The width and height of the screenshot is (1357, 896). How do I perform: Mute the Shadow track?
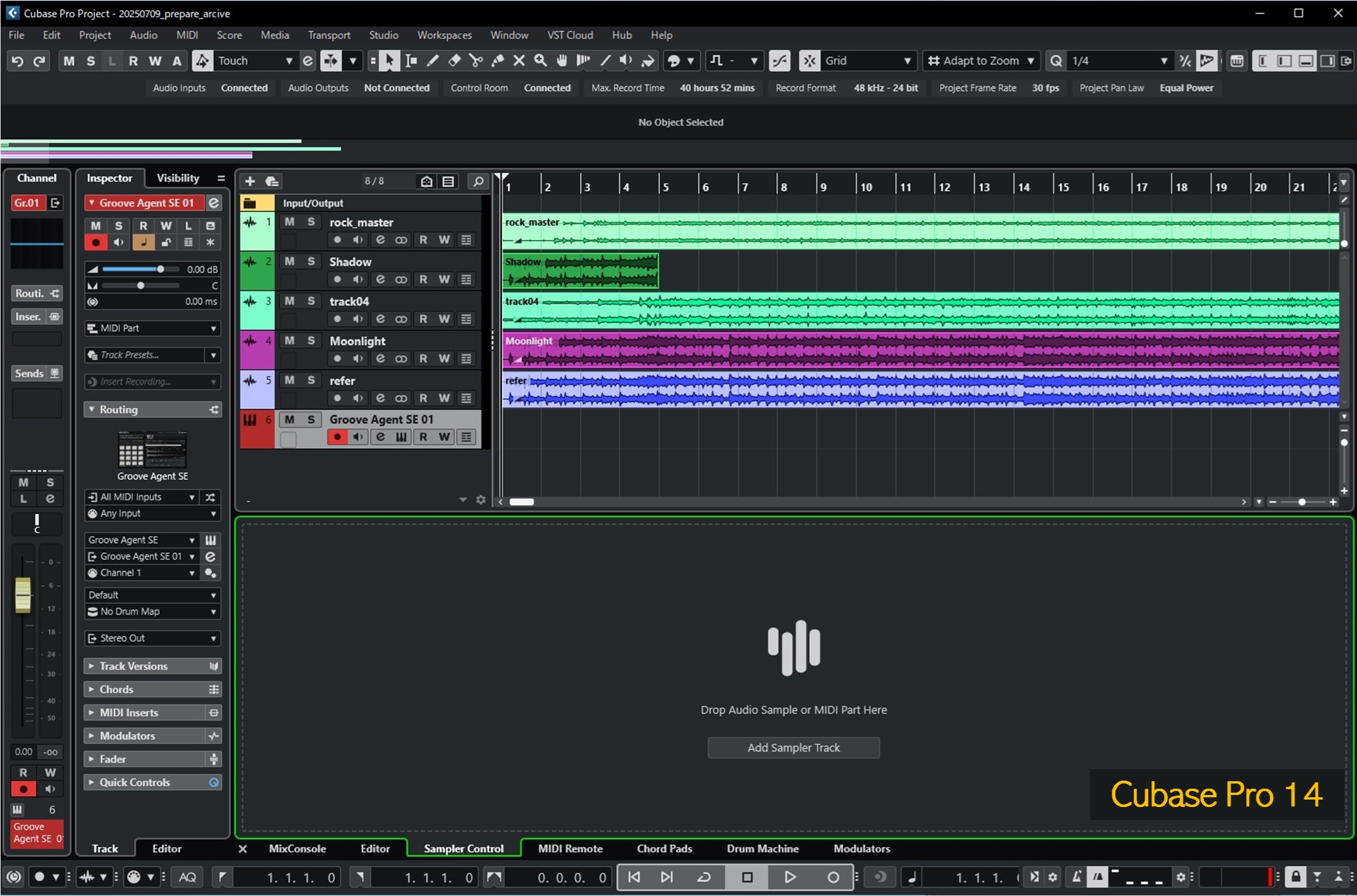tap(289, 261)
